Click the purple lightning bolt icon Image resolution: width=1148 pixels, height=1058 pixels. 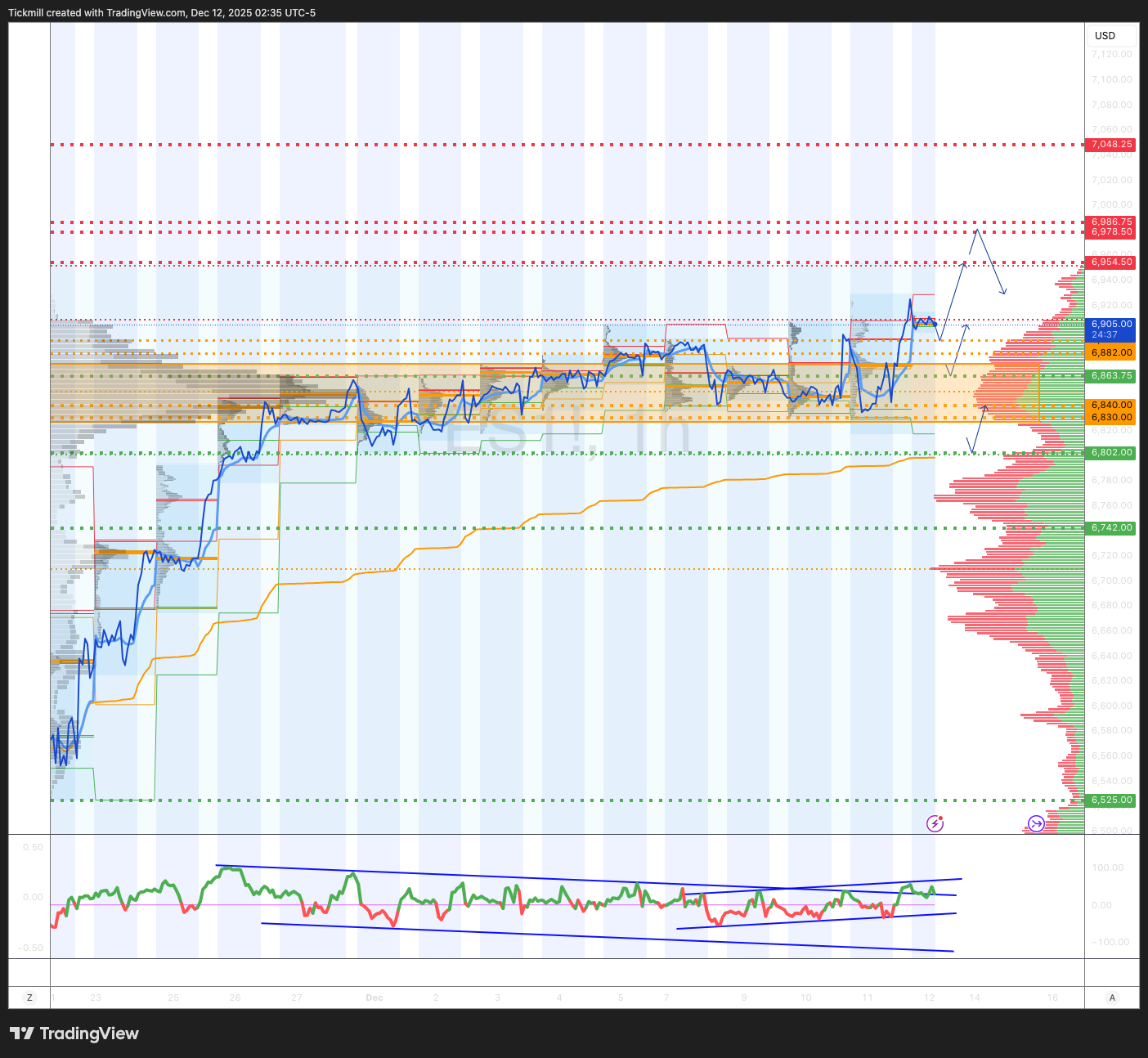click(935, 823)
